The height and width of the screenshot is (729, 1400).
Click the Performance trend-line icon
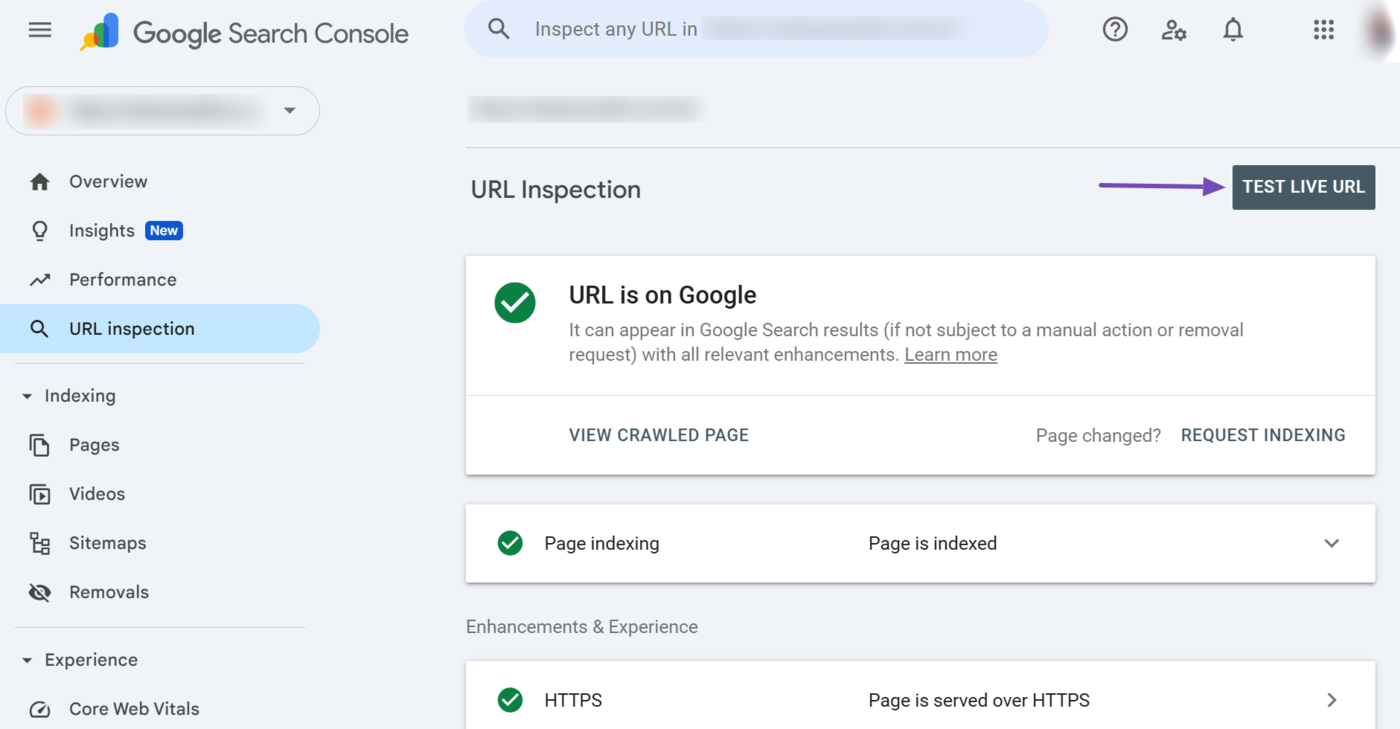click(40, 280)
